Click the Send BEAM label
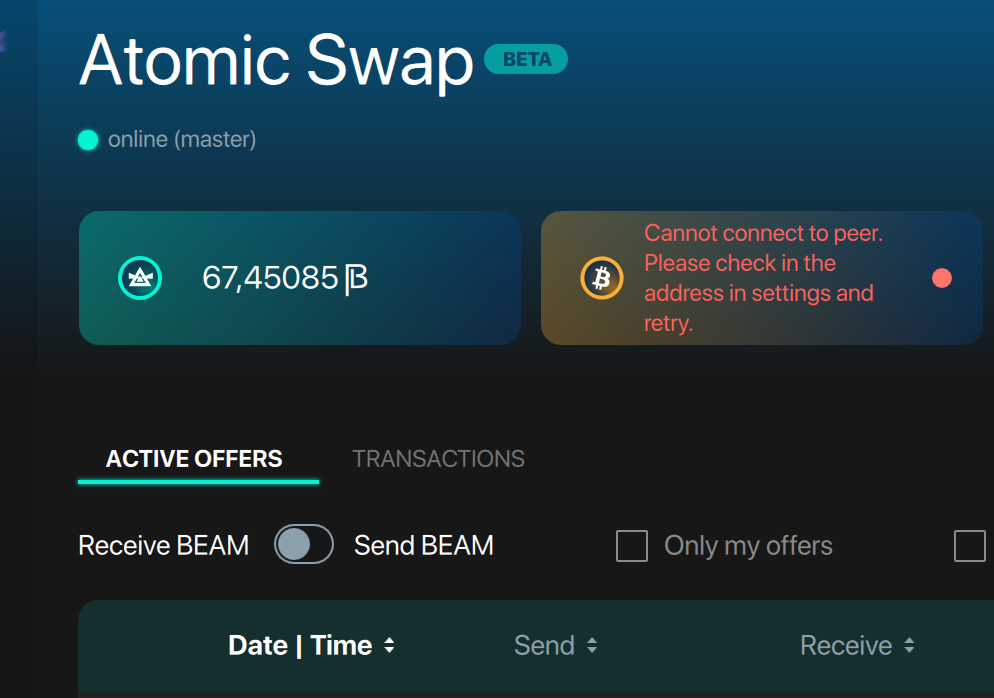This screenshot has width=994, height=698. coord(423,545)
